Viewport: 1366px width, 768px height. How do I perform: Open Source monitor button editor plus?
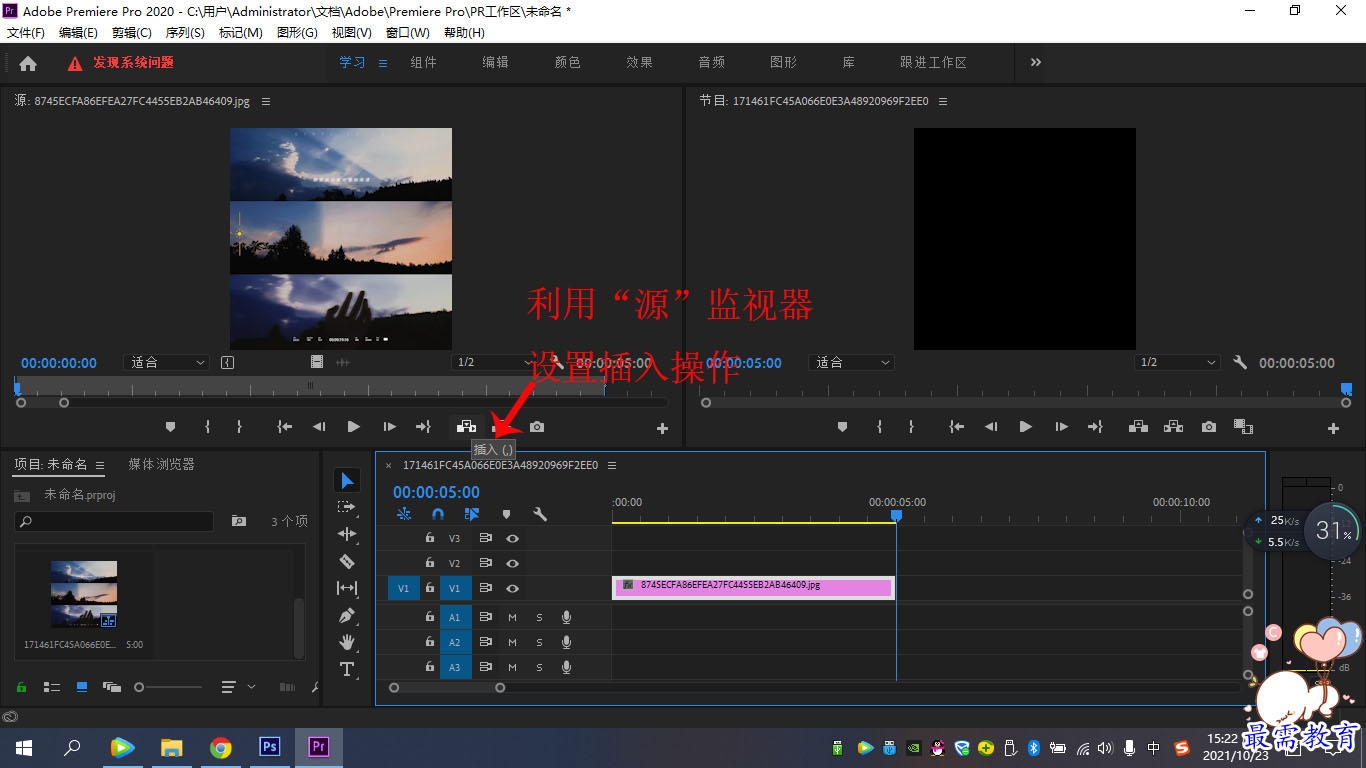662,429
